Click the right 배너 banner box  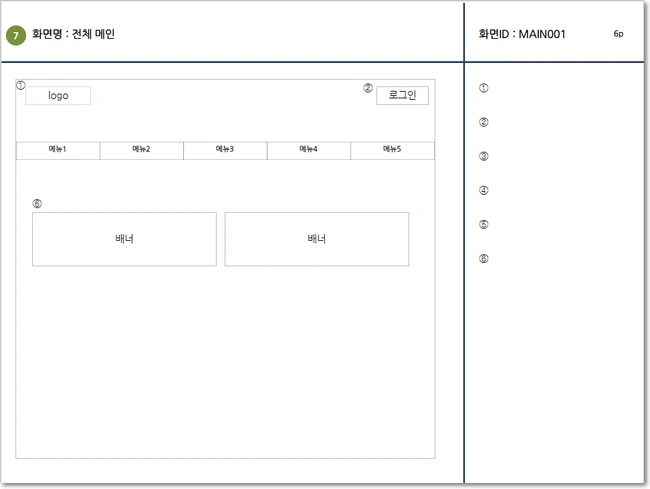[x=317, y=239]
